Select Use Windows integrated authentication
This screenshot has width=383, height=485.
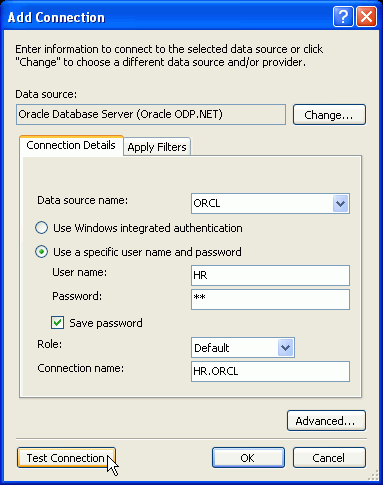point(42,228)
